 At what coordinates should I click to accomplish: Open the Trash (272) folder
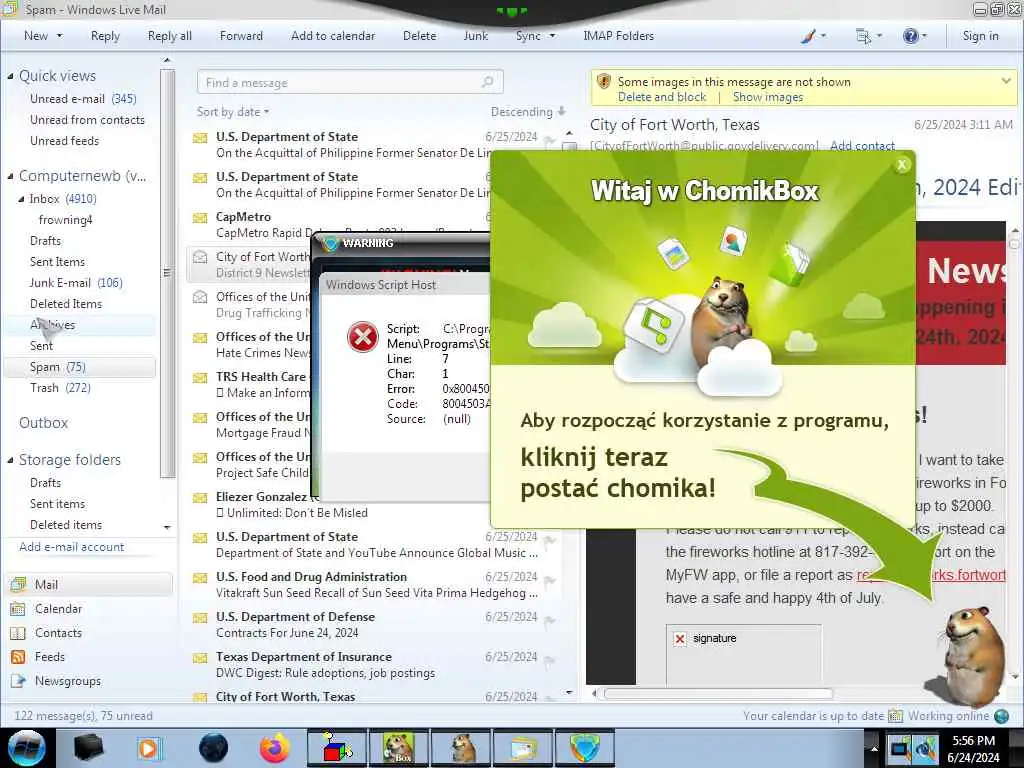[x=60, y=388]
